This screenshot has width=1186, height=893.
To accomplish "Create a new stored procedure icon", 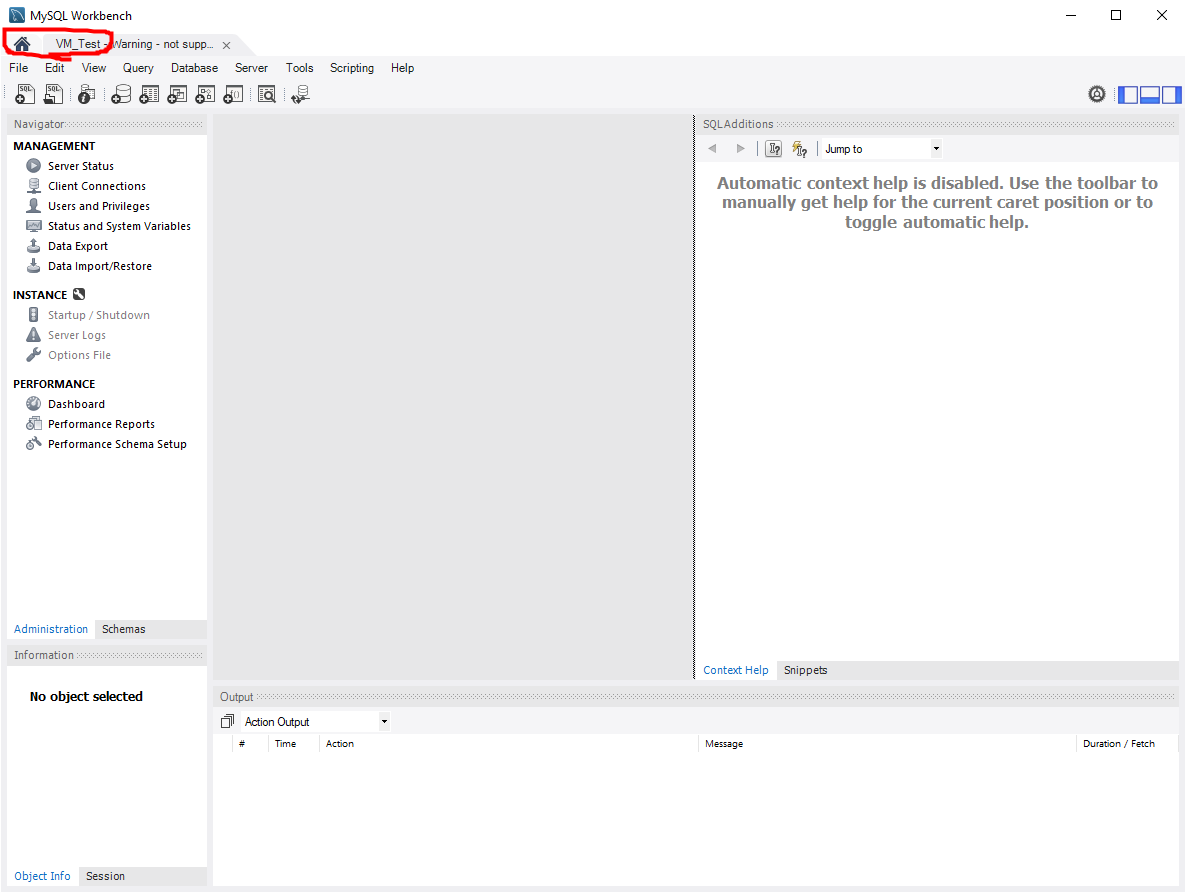I will 205,95.
